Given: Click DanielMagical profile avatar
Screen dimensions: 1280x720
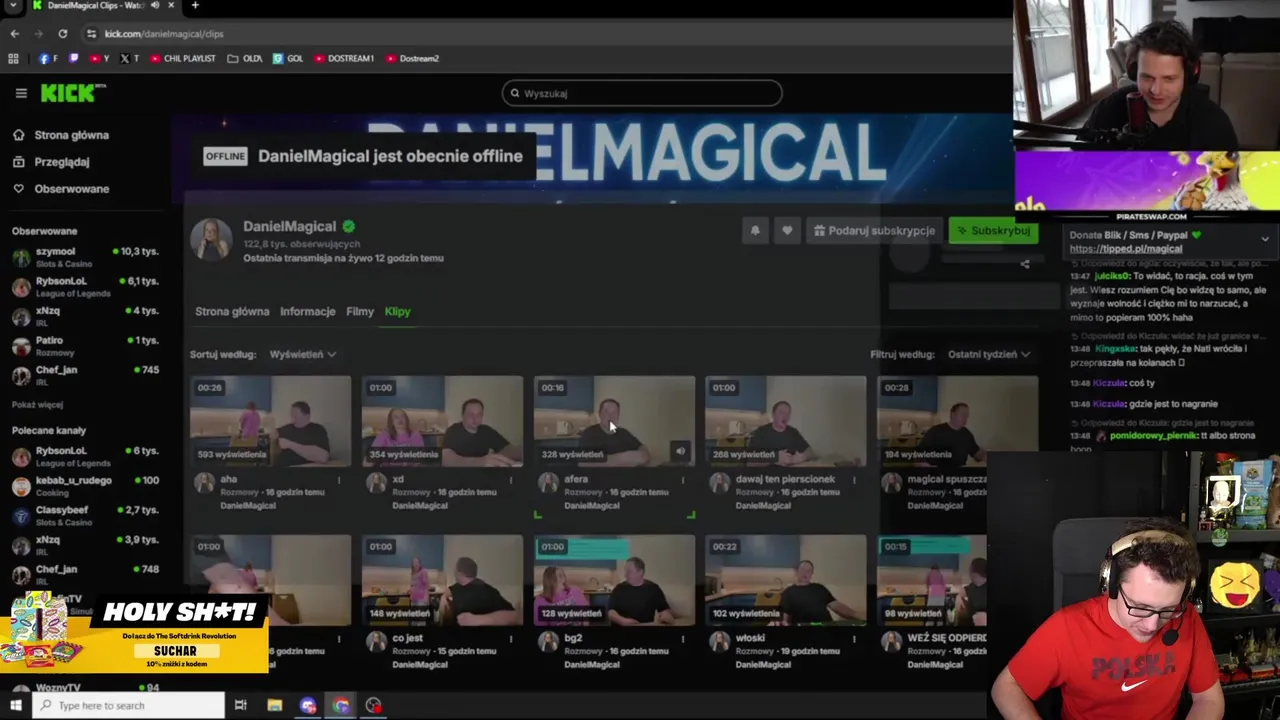Looking at the screenshot, I should click(211, 238).
